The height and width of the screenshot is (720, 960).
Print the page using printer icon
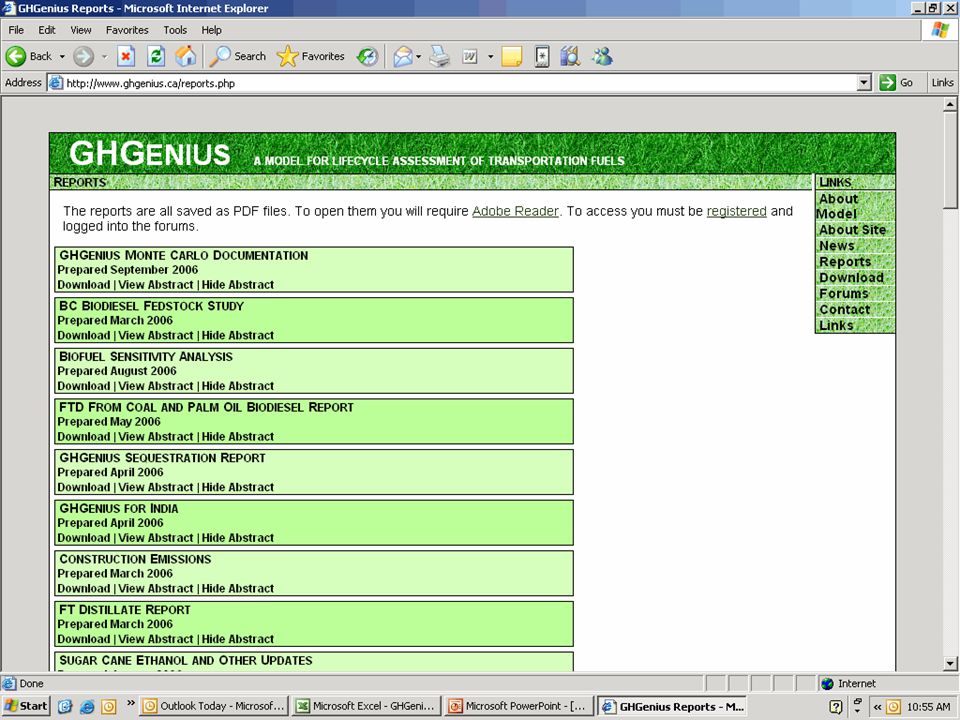440,57
